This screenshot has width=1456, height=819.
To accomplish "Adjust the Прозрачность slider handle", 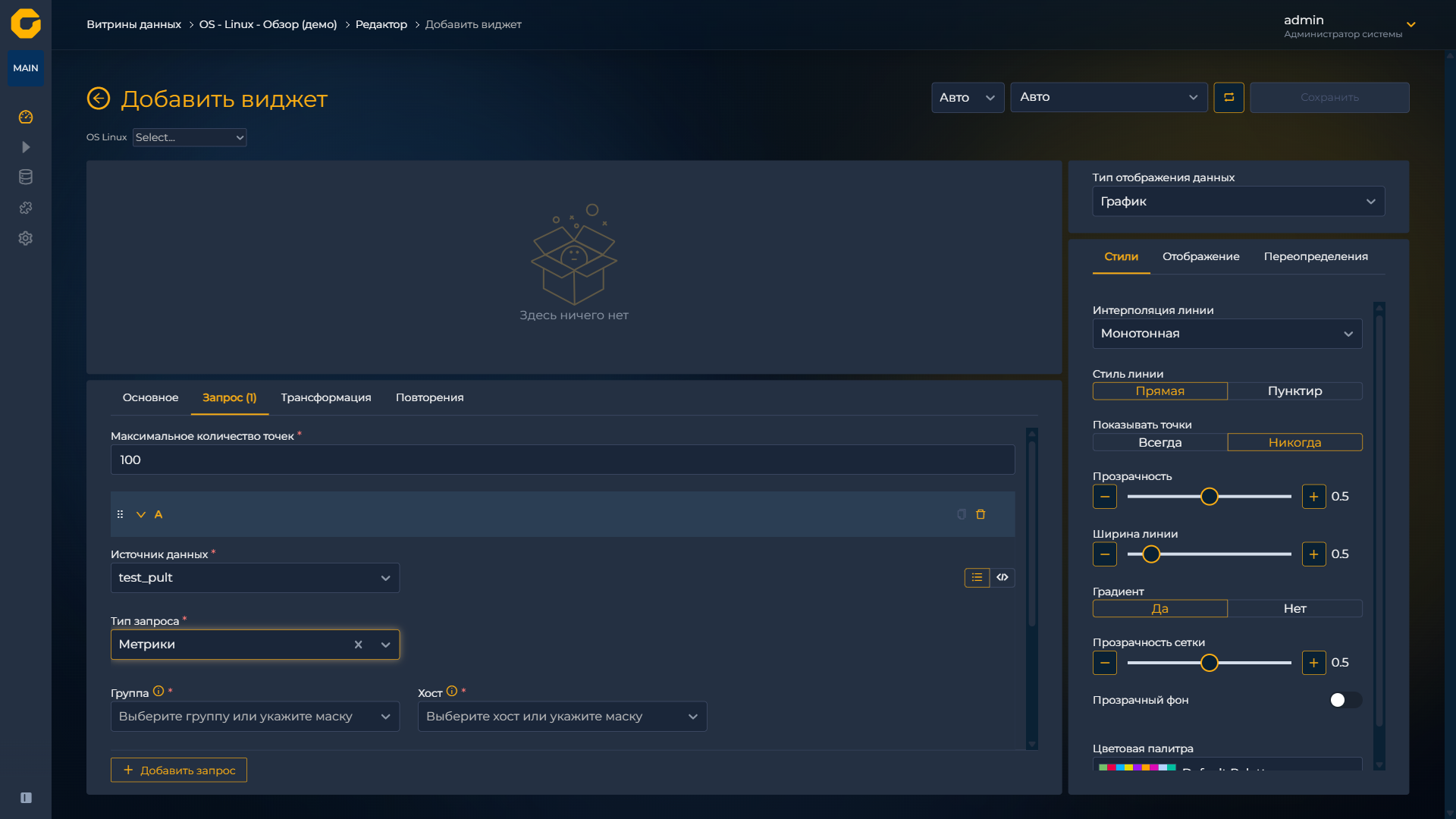I will [x=1210, y=497].
